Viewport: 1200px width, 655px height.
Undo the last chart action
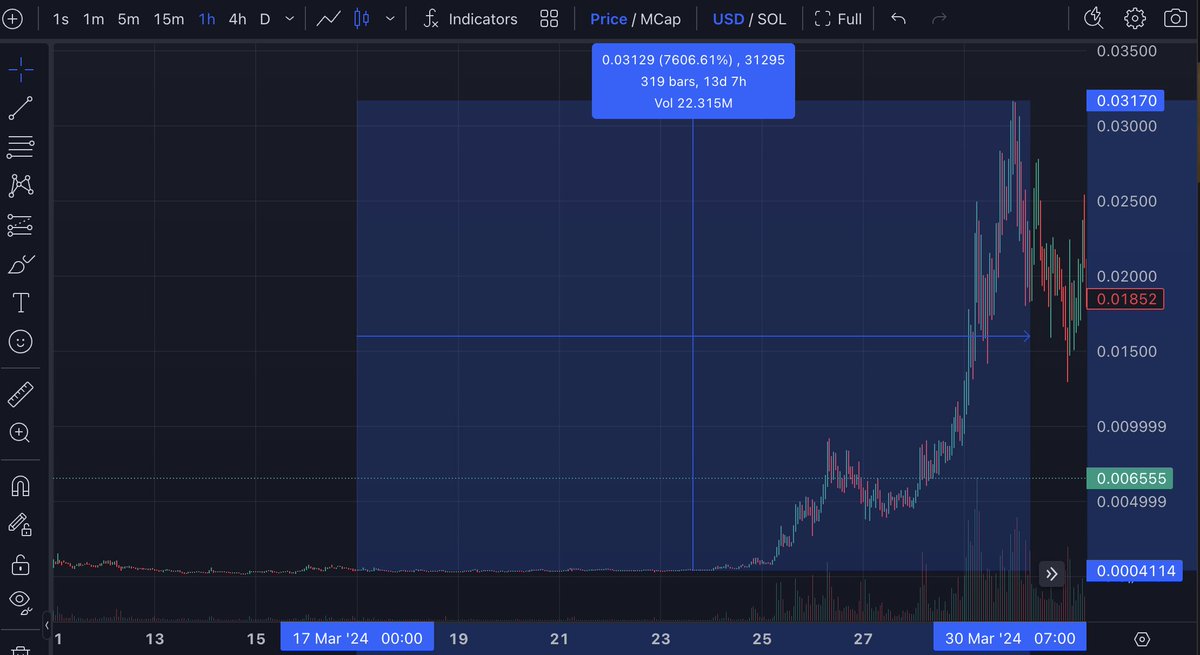coord(898,19)
